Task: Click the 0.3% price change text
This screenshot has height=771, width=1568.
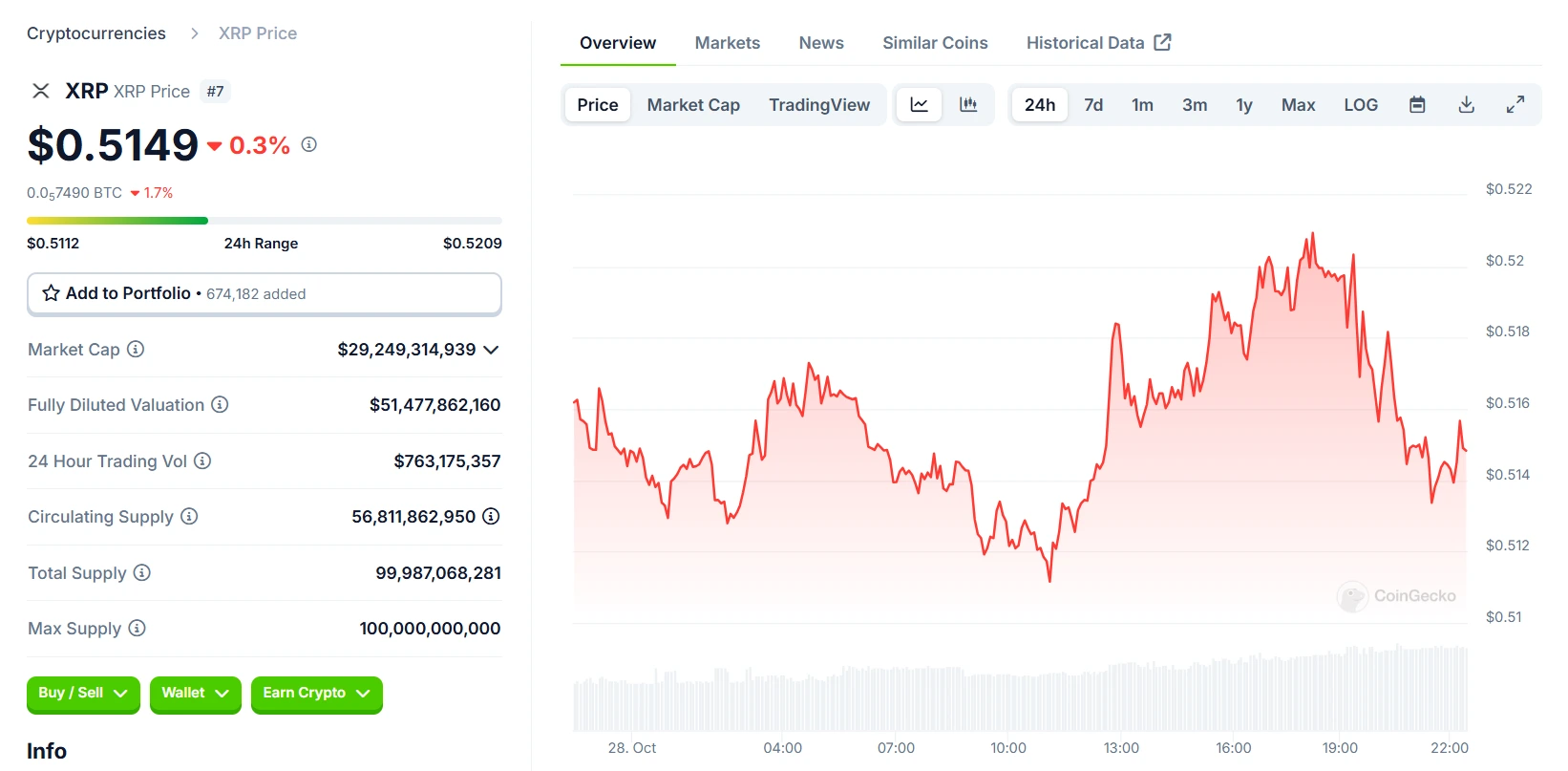Action: click(259, 145)
